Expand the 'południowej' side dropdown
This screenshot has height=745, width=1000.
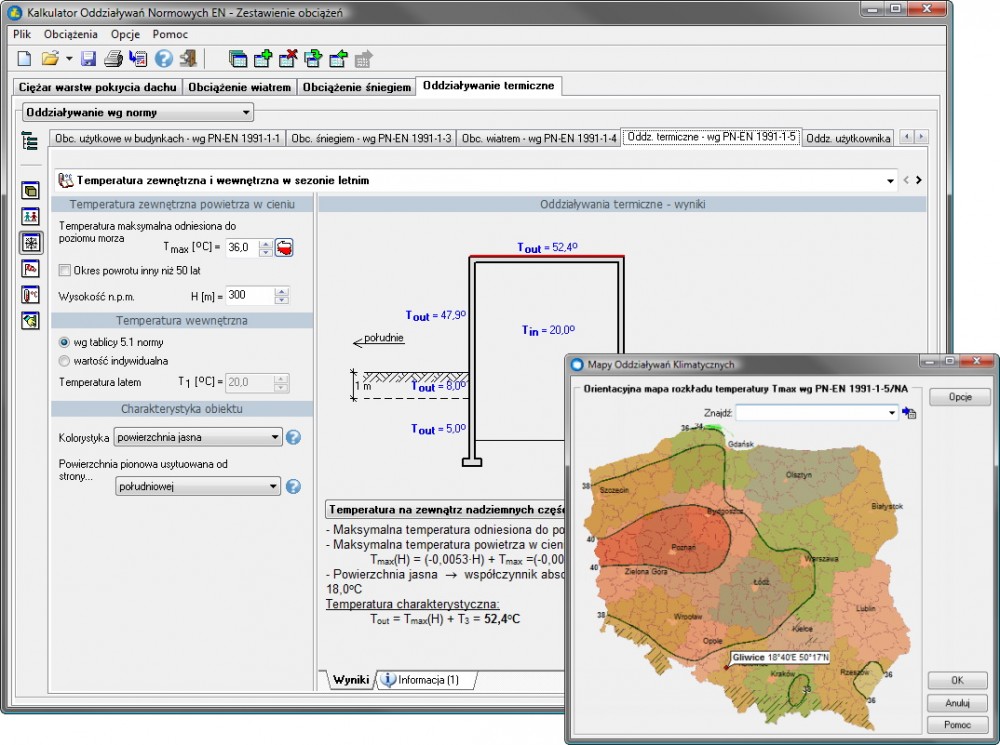tap(198, 487)
